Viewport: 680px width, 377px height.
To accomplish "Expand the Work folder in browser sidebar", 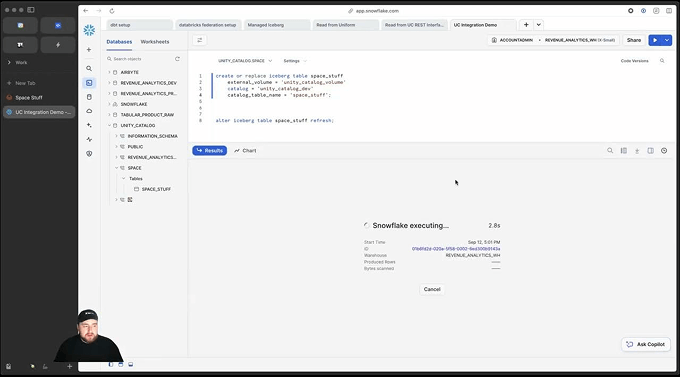I will coord(9,62).
